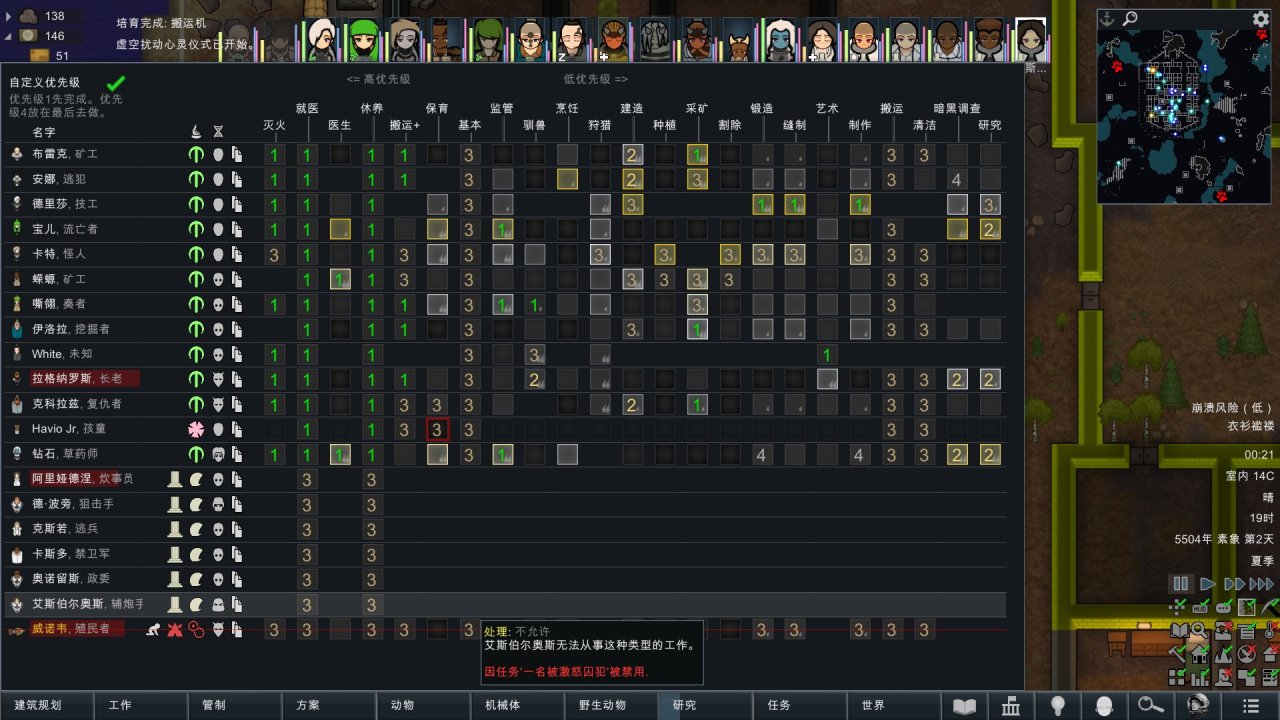Click xenotype icon in 钻石 row

click(218, 455)
